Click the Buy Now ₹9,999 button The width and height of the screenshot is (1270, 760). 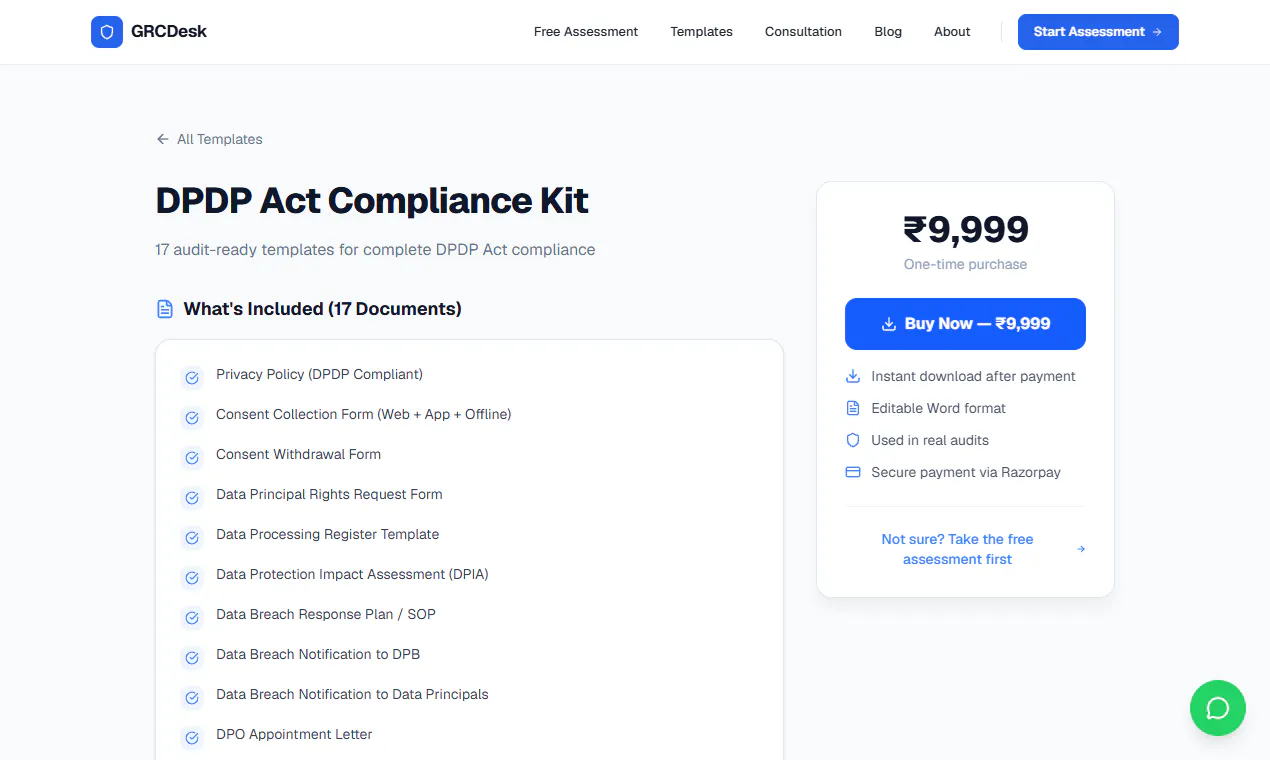tap(965, 324)
